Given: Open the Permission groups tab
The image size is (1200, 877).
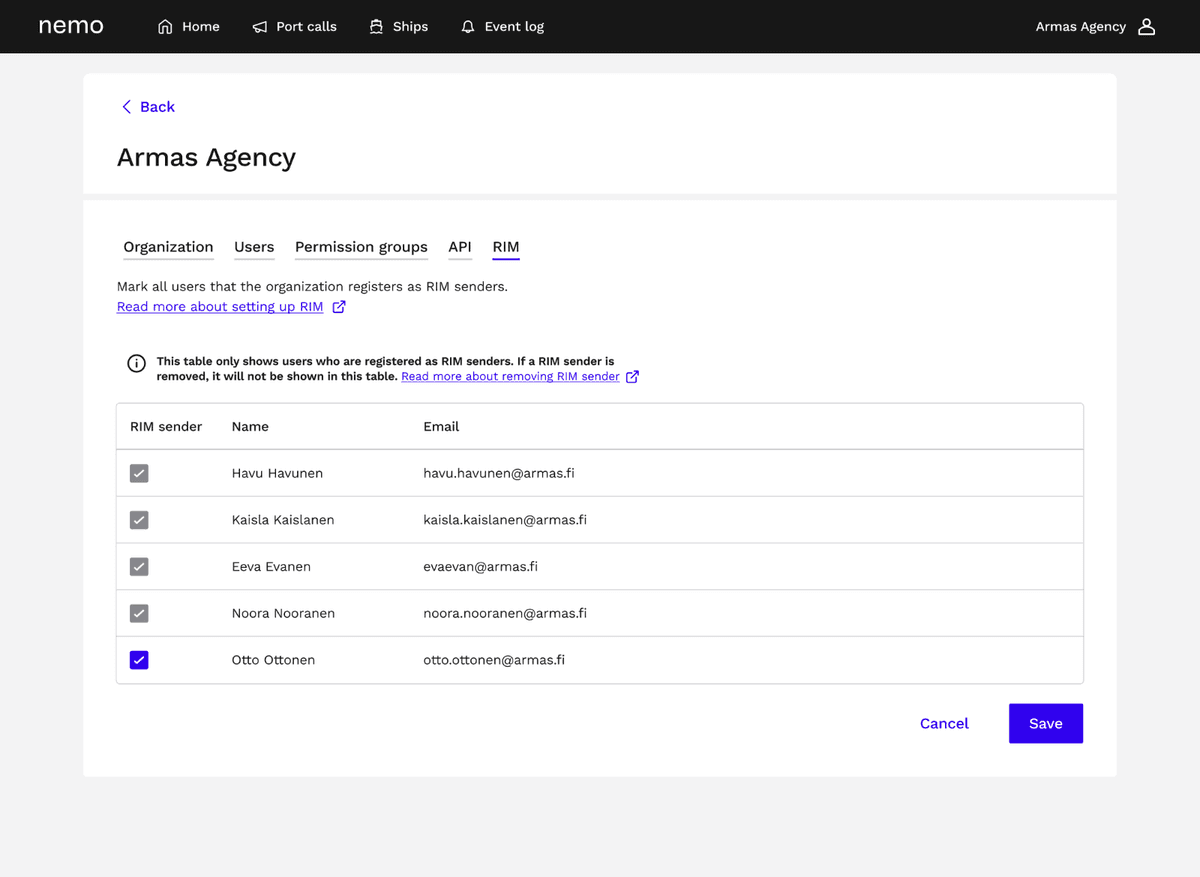Looking at the screenshot, I should tap(361, 247).
